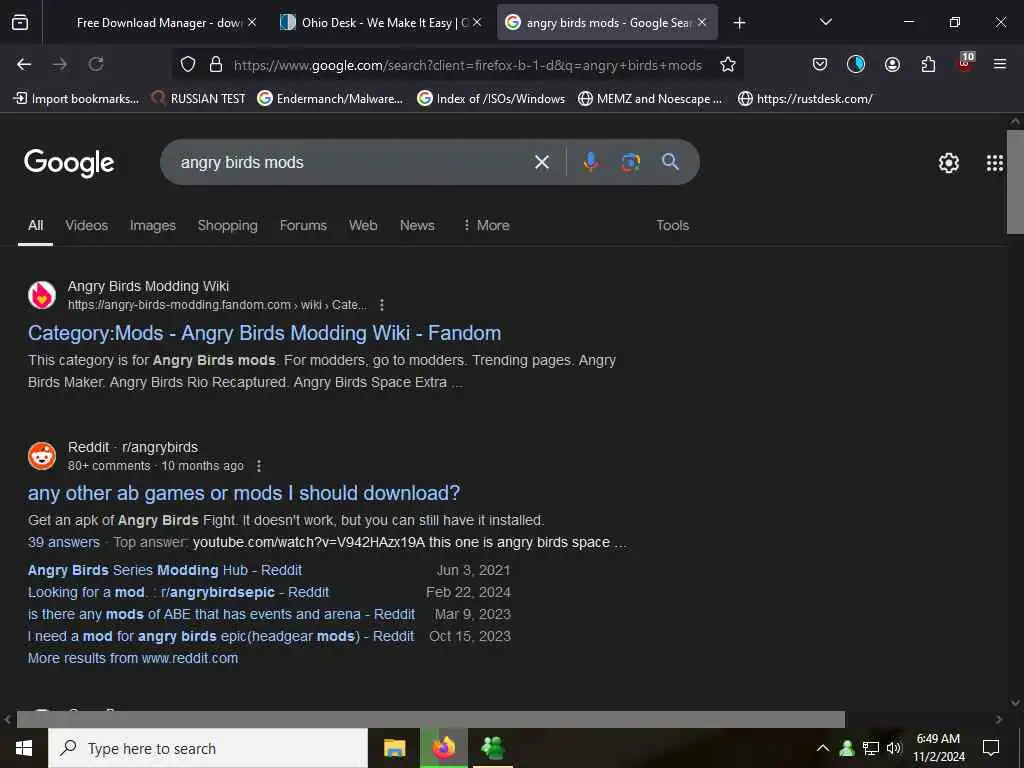
Task: Open the Import bookmarks toolbar item
Action: point(76,99)
